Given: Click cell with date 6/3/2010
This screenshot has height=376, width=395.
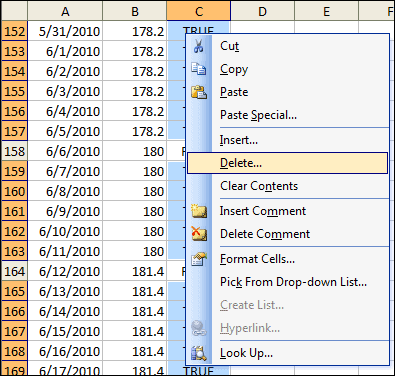Looking at the screenshot, I should [65, 91].
